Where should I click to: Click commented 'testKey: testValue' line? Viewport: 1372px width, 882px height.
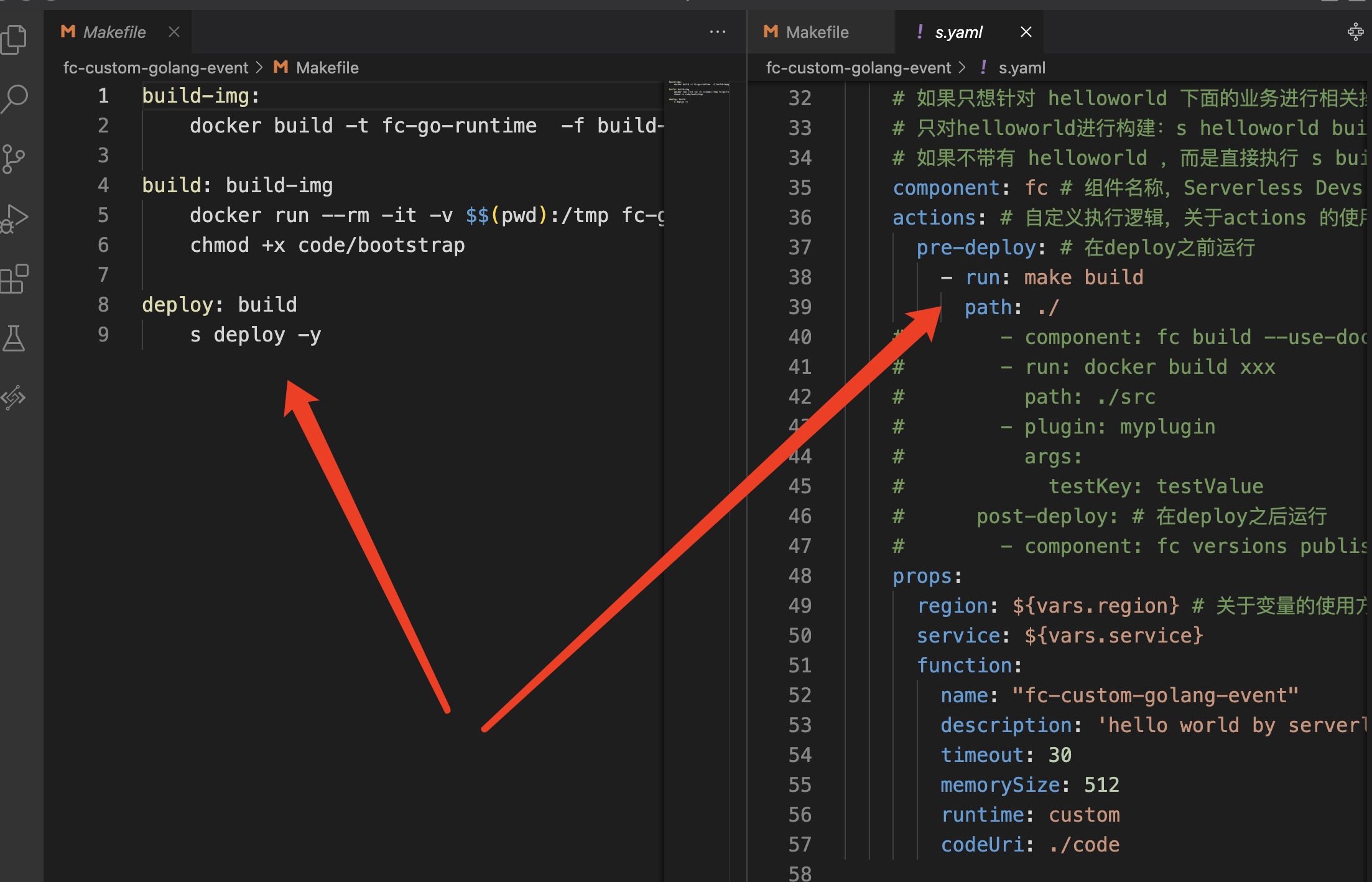(1156, 486)
